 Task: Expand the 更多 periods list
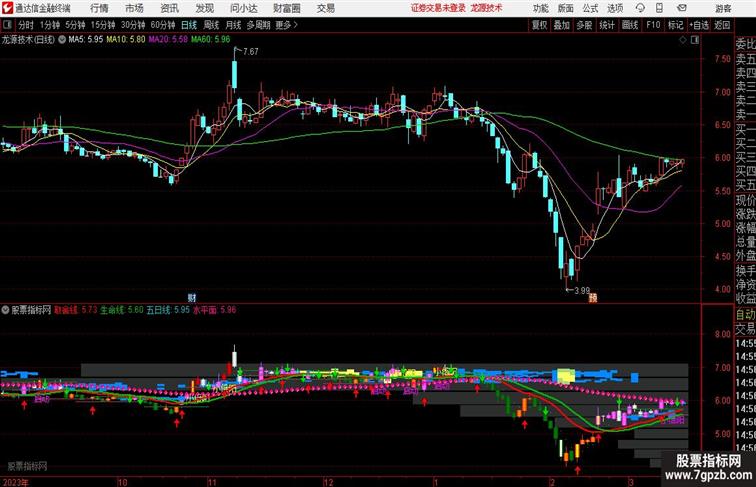pos(286,25)
